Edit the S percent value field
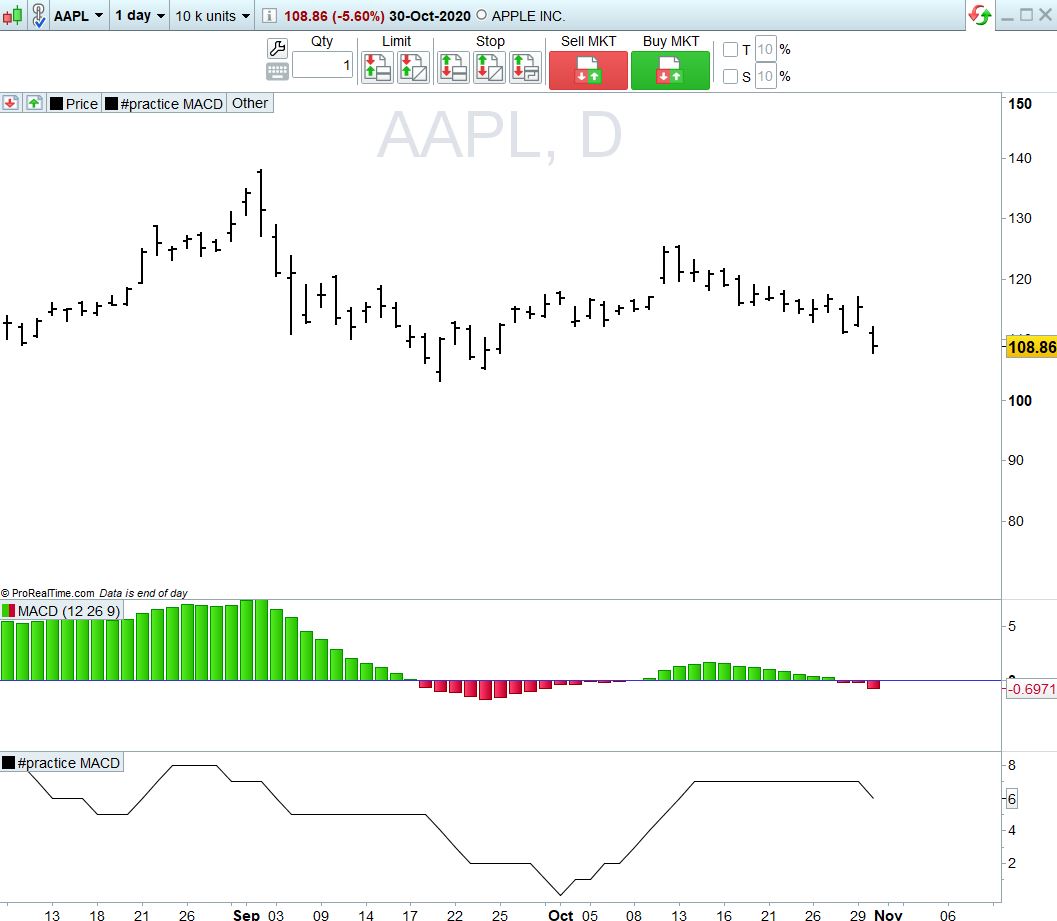The height and width of the screenshot is (921, 1057). 765,76
